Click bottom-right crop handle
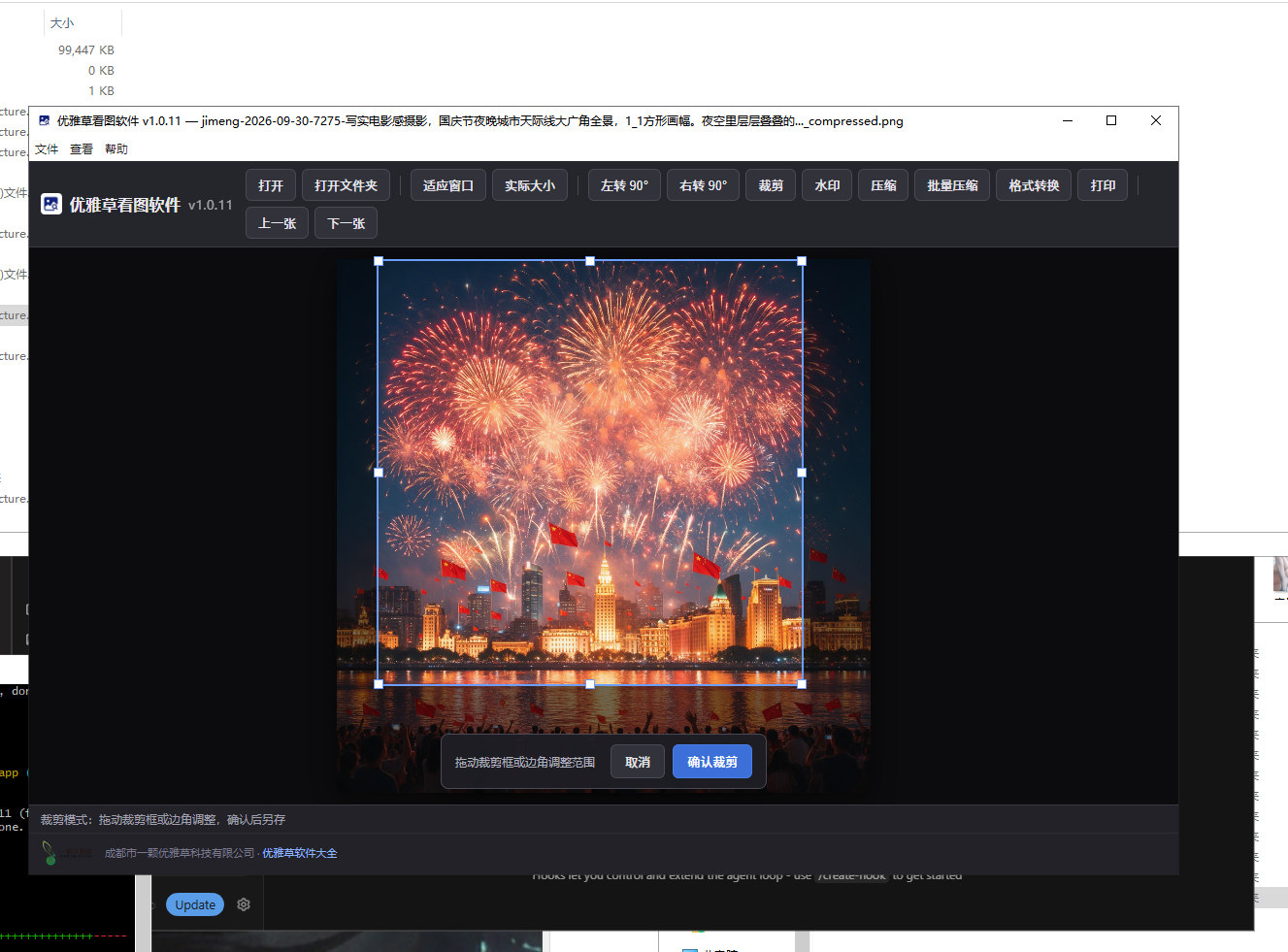The width and height of the screenshot is (1288, 952). [x=802, y=684]
